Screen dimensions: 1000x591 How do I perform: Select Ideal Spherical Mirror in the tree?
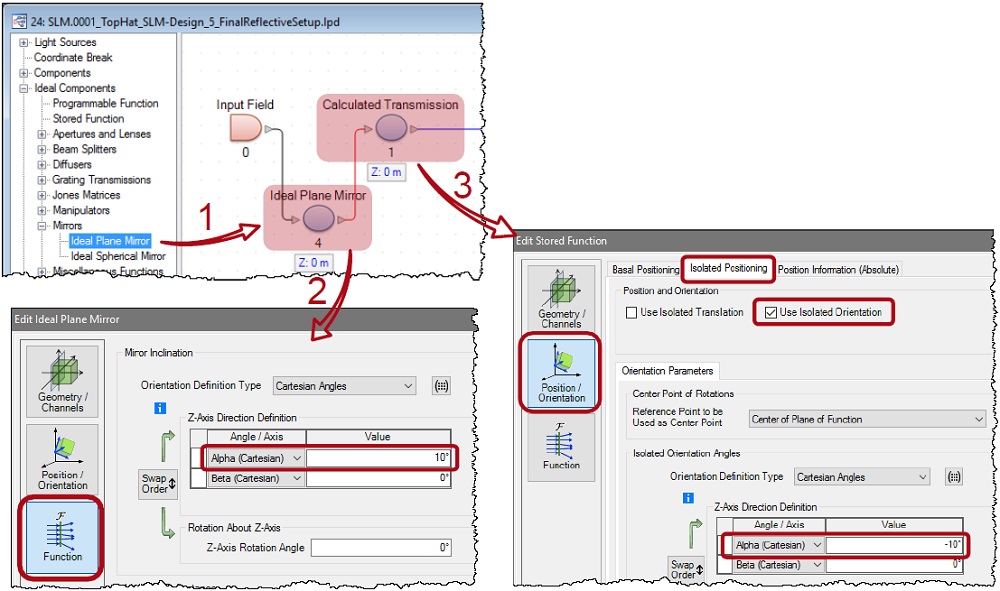117,256
